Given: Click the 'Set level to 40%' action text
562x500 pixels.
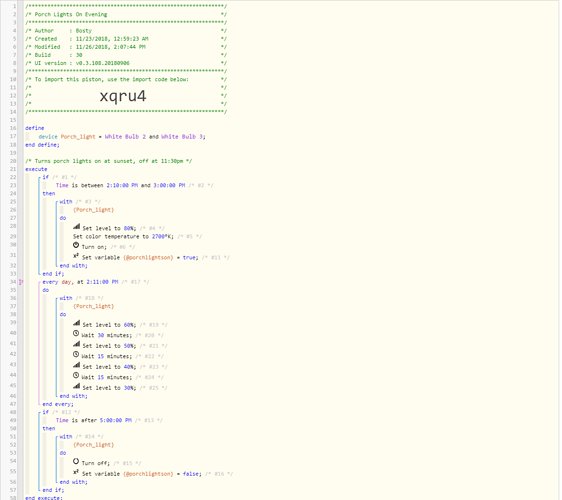Looking at the screenshot, I should pos(109,367).
